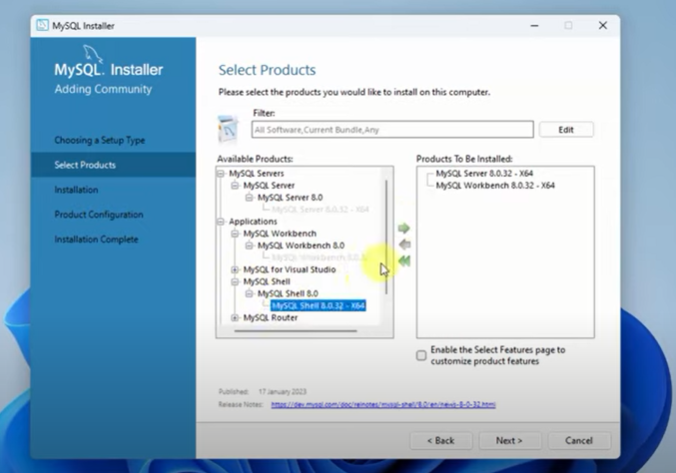Select MySQL Workbench 8.0.32 - X64 in install list
Screen dimensions: 676x473
coord(495,185)
